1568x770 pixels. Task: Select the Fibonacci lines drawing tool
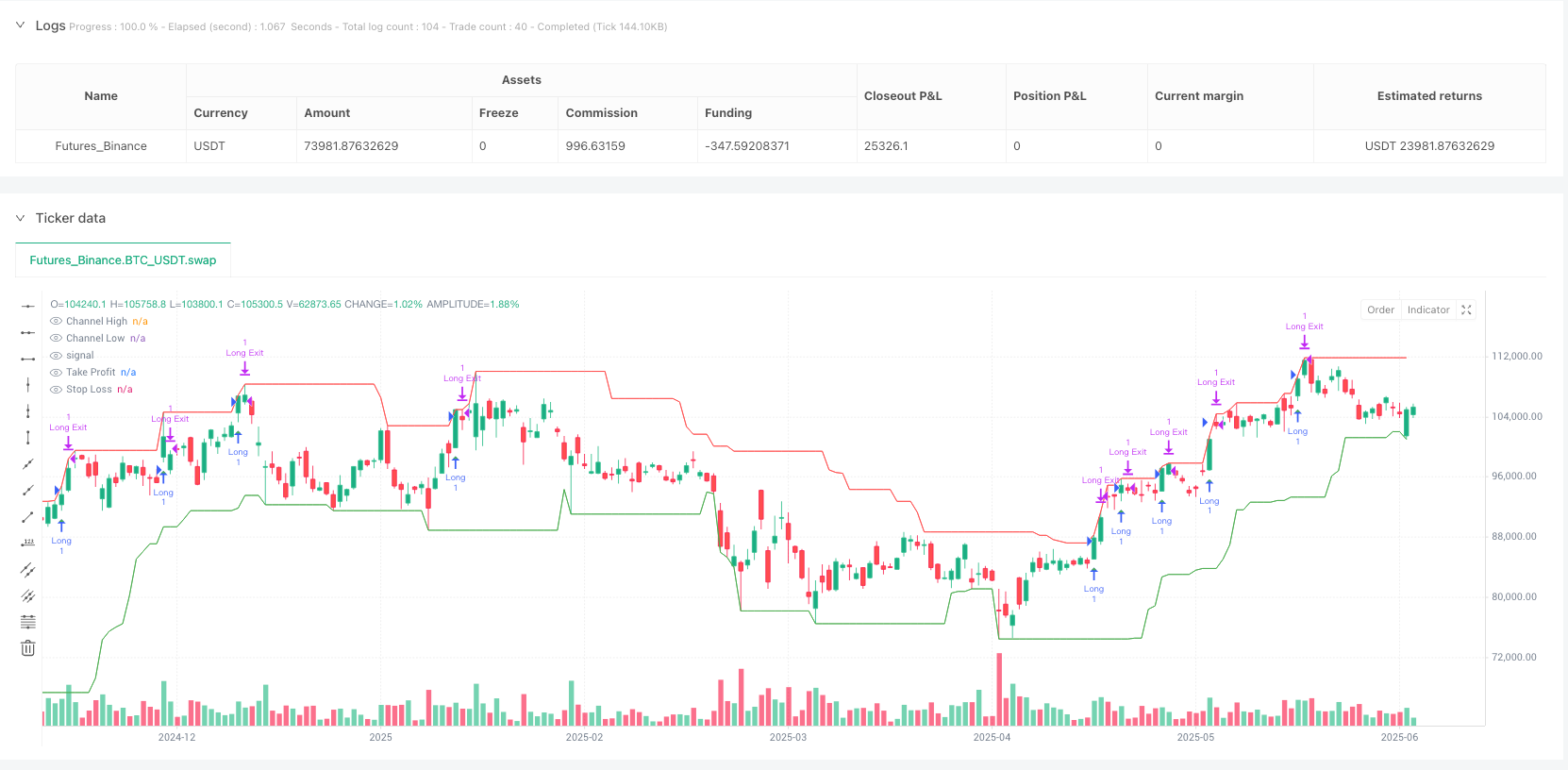[x=28, y=622]
